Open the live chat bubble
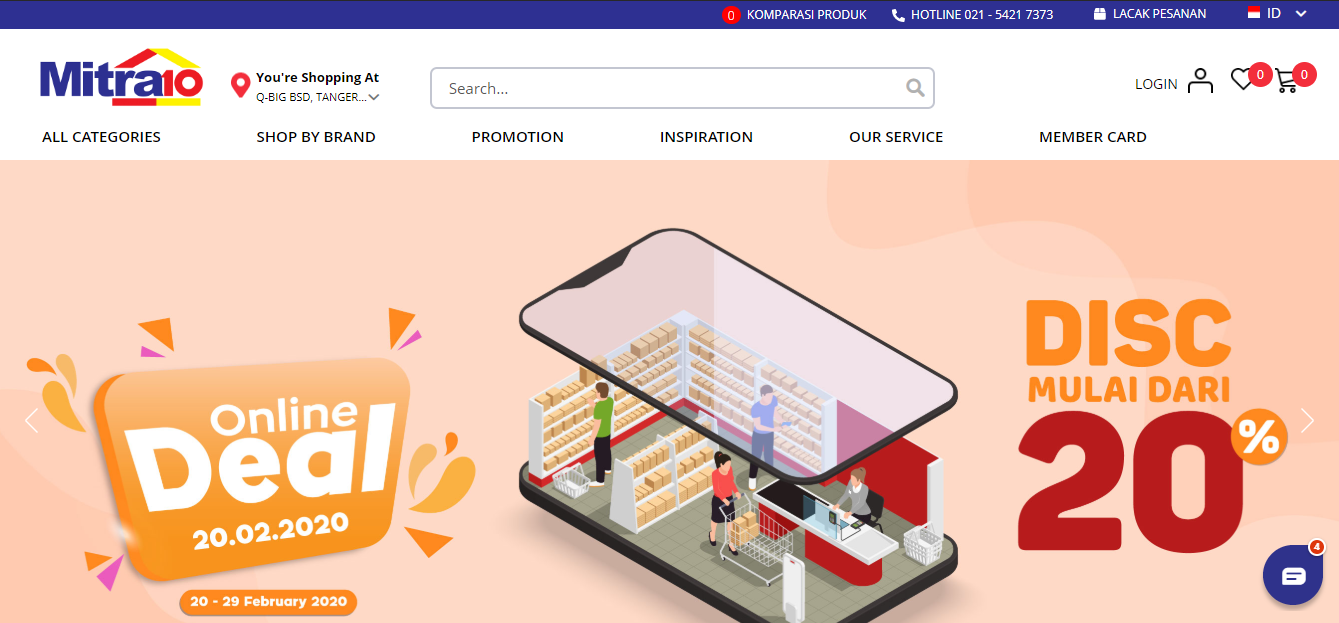 (1293, 575)
